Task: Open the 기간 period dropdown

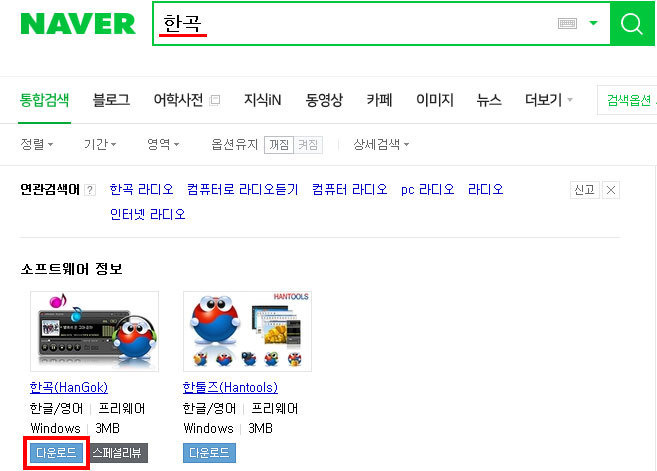Action: pos(100,145)
